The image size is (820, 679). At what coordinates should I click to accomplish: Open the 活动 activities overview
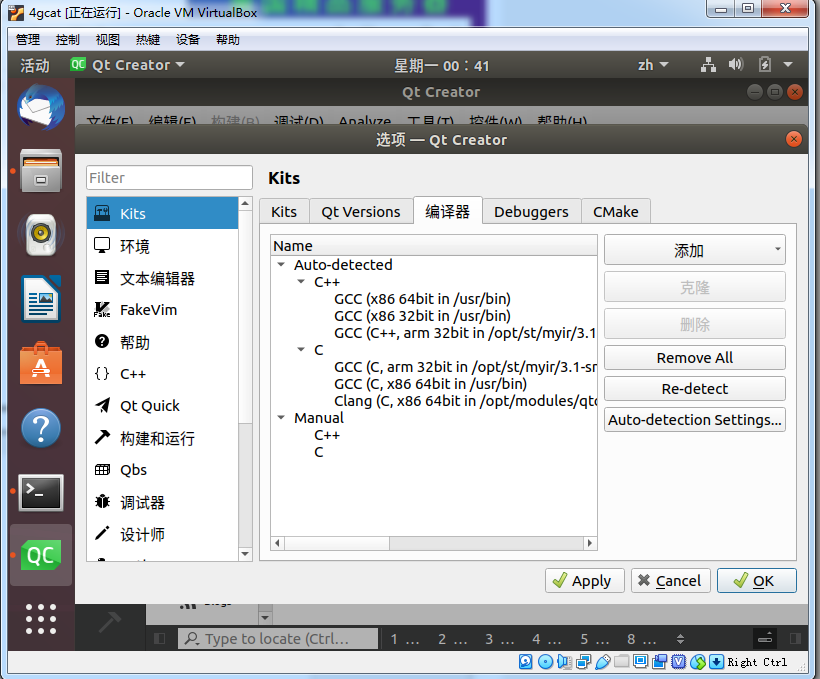tap(35, 65)
